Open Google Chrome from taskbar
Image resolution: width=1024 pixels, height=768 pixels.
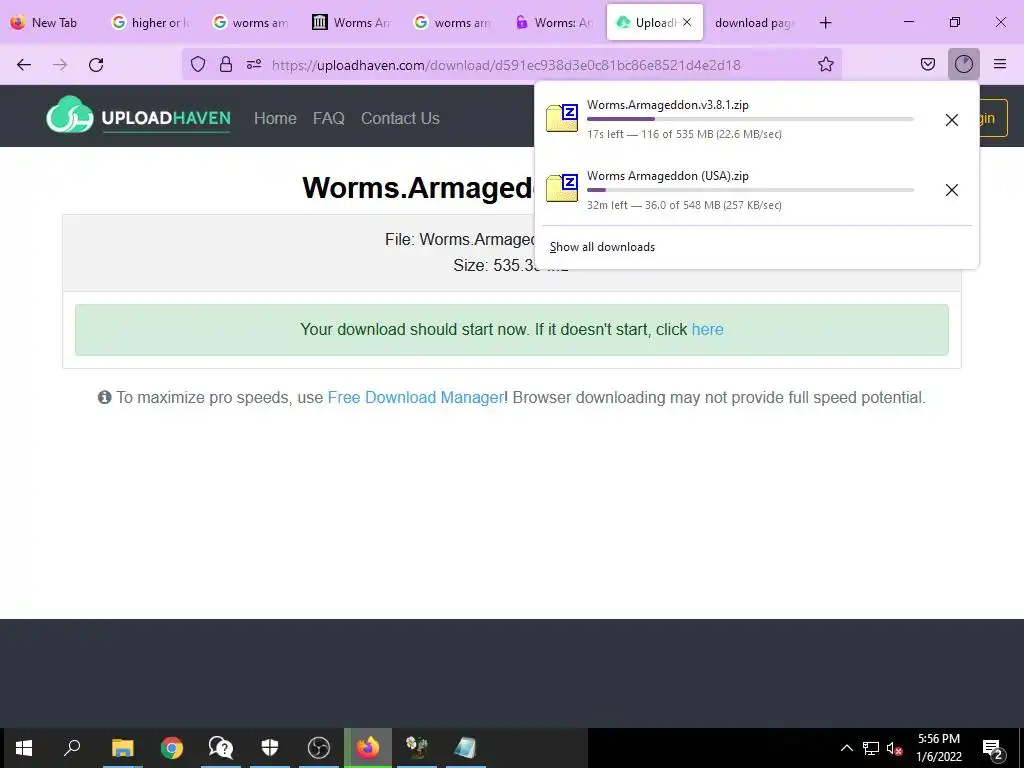(172, 747)
